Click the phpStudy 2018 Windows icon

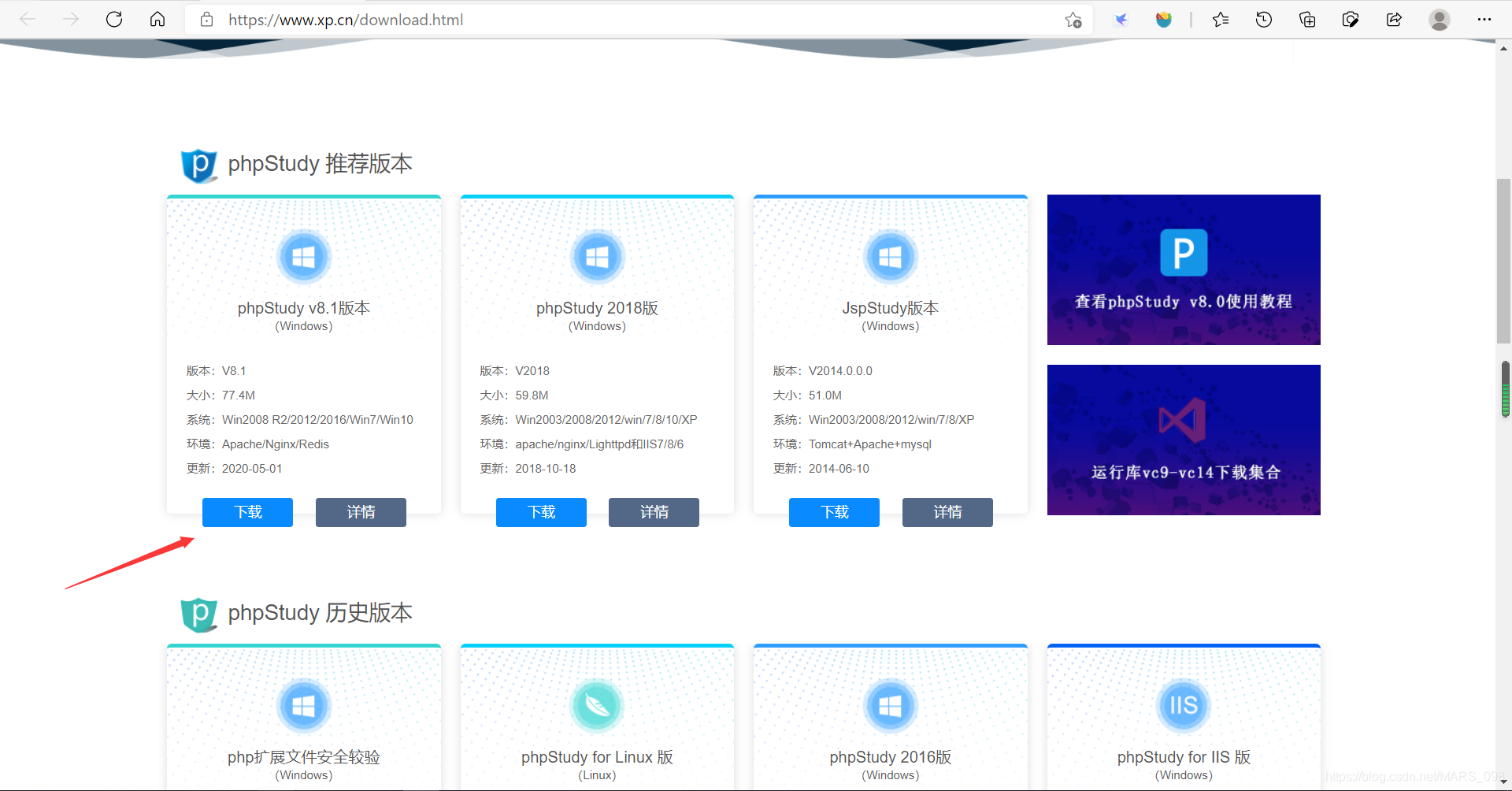coord(597,257)
